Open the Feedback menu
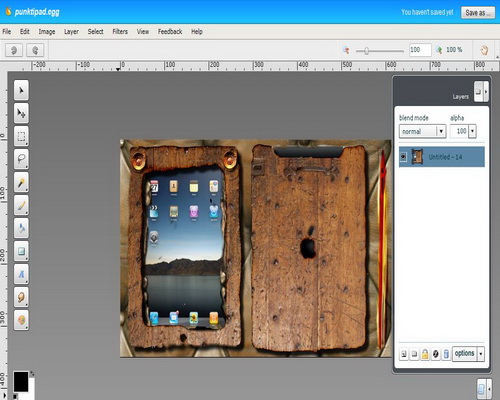This screenshot has width=500, height=400. coord(170,32)
